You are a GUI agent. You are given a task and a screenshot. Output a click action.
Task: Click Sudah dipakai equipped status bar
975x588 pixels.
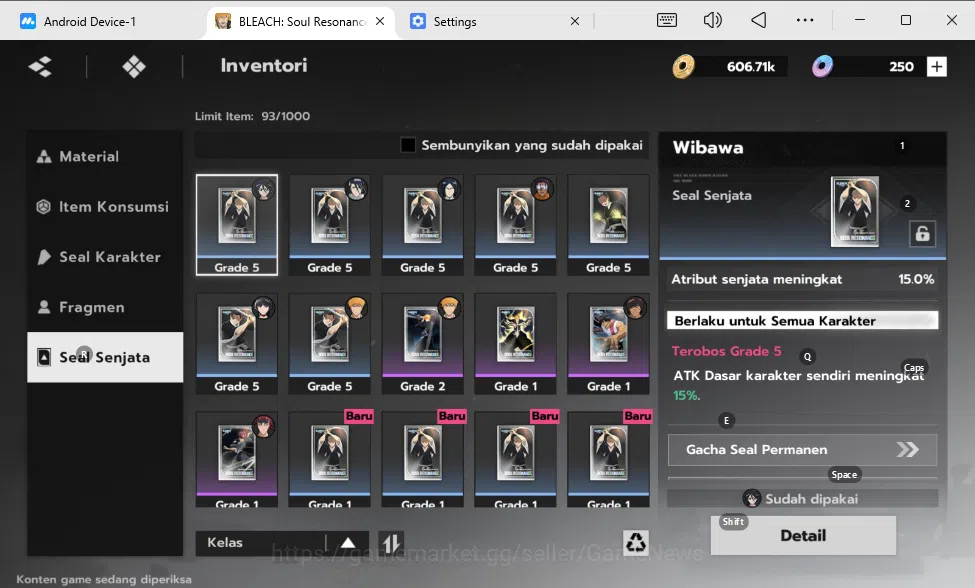click(802, 498)
